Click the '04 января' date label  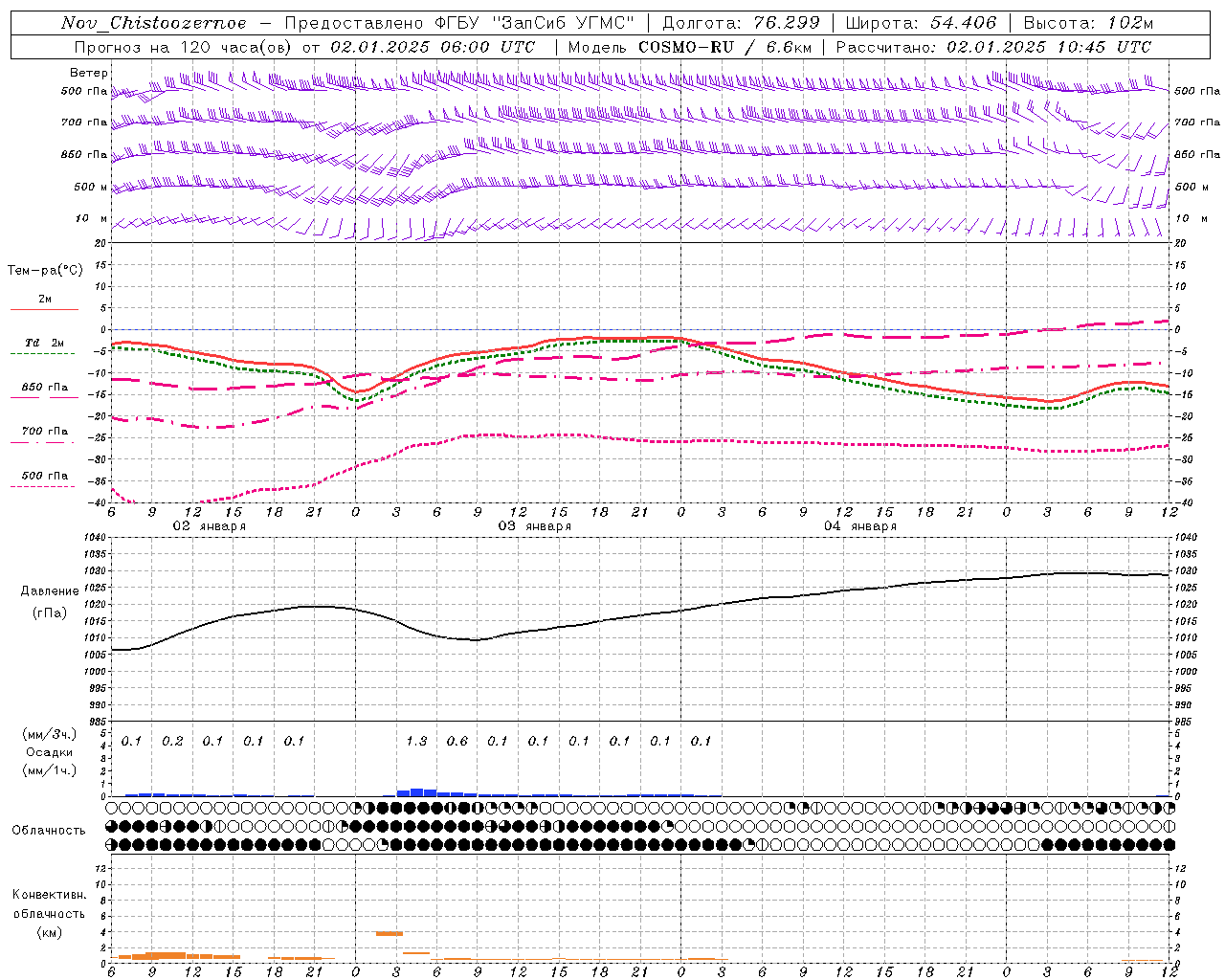click(x=859, y=526)
